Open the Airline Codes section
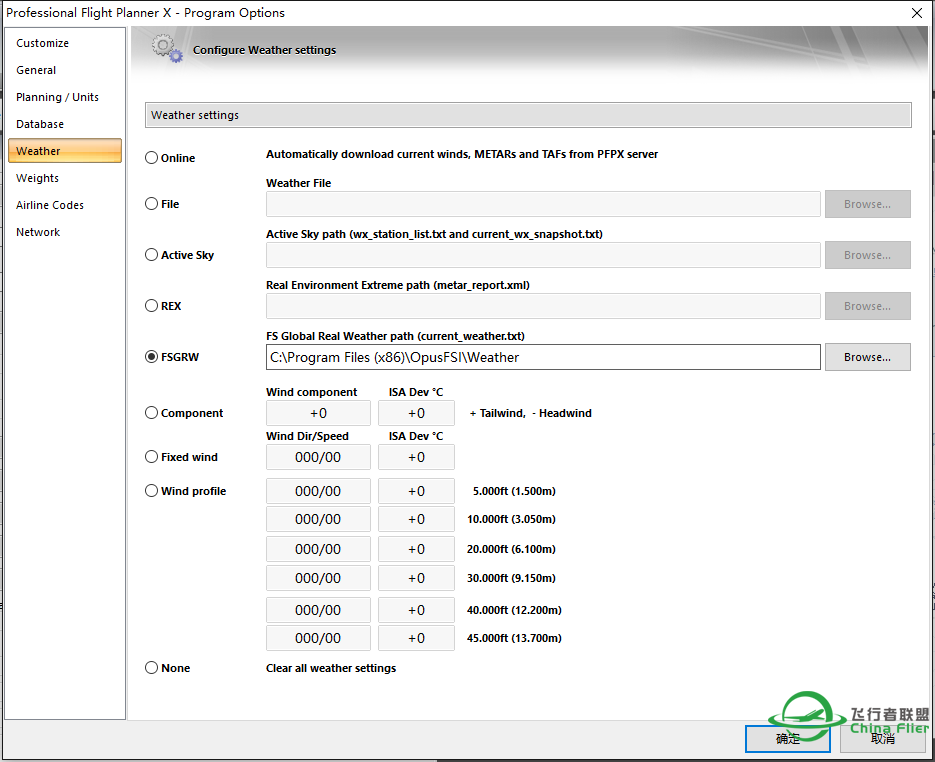Image resolution: width=935 pixels, height=762 pixels. pyautogui.click(x=50, y=205)
